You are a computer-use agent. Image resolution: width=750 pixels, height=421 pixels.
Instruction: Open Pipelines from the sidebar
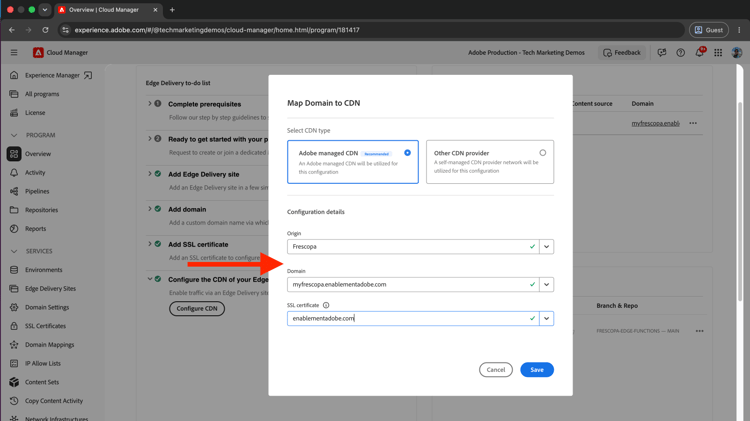pyautogui.click(x=37, y=191)
